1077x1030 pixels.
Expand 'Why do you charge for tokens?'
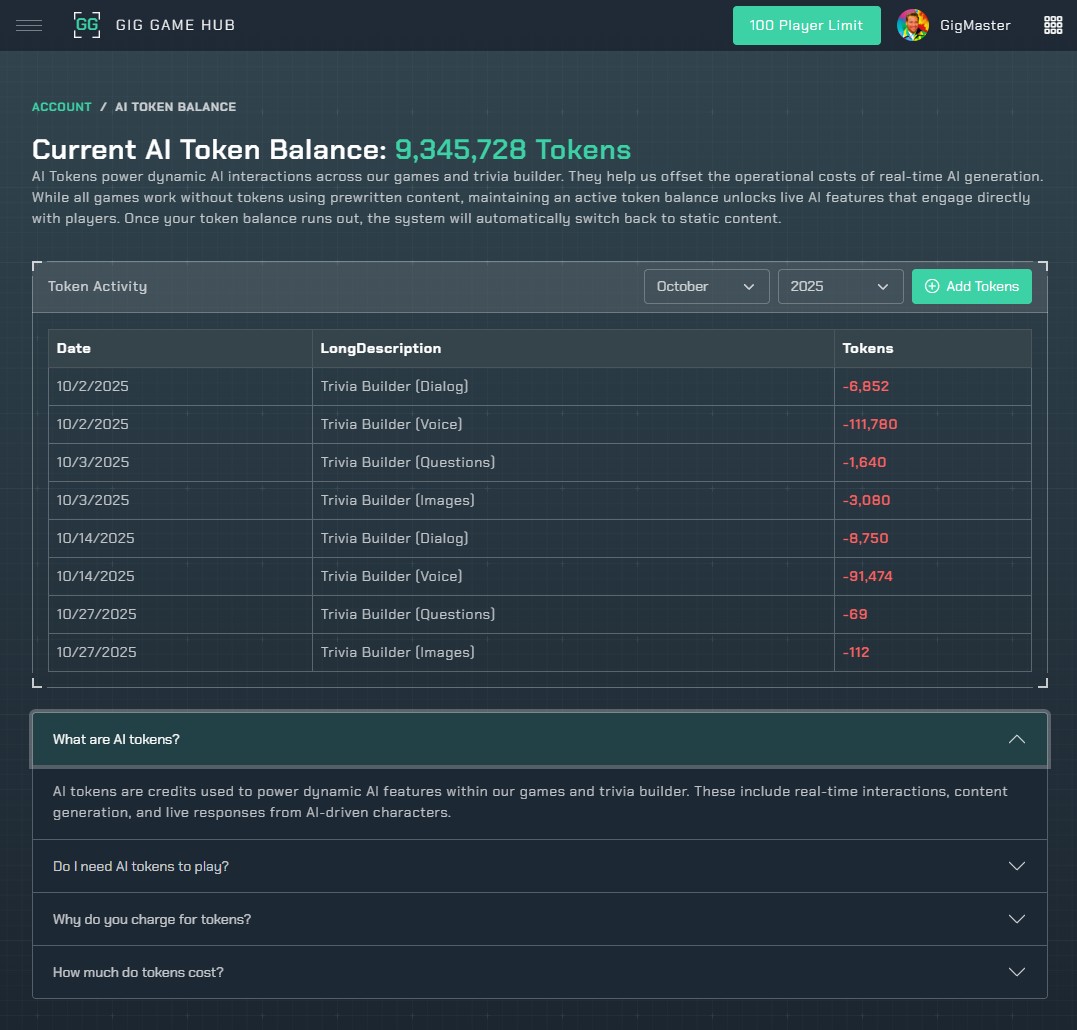coord(540,919)
